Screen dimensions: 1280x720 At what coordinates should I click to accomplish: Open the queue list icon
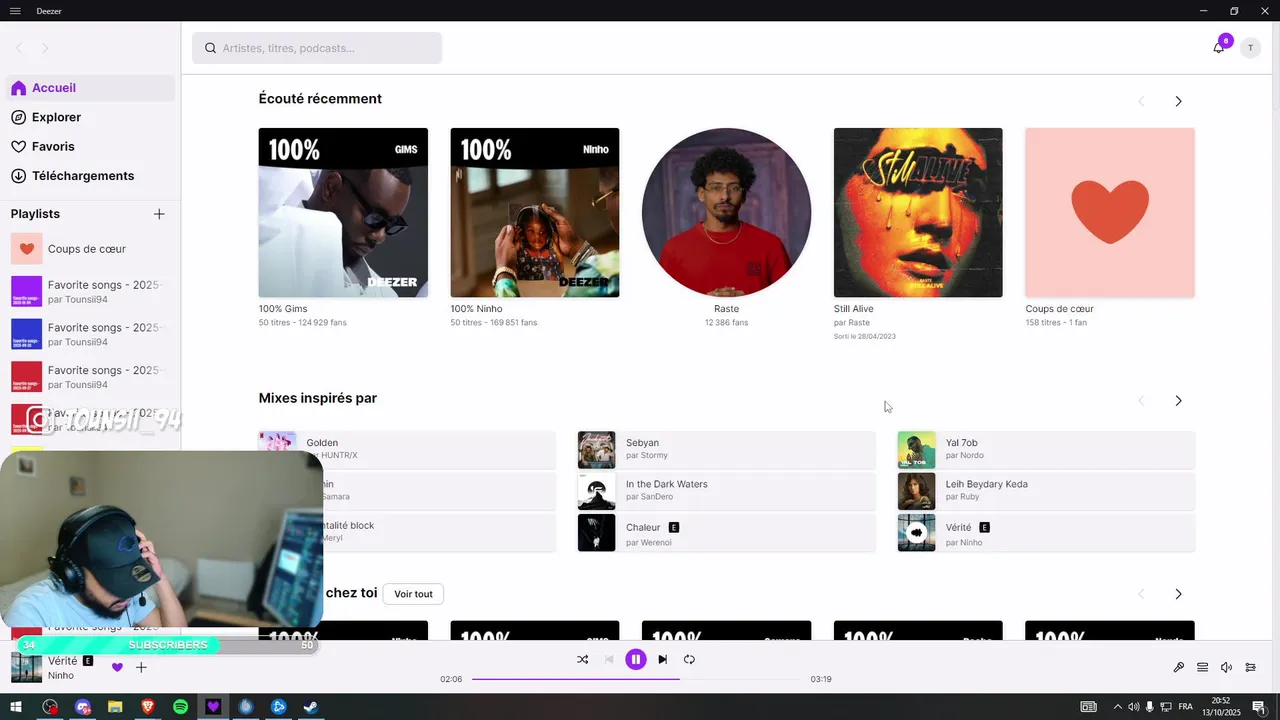click(1203, 667)
